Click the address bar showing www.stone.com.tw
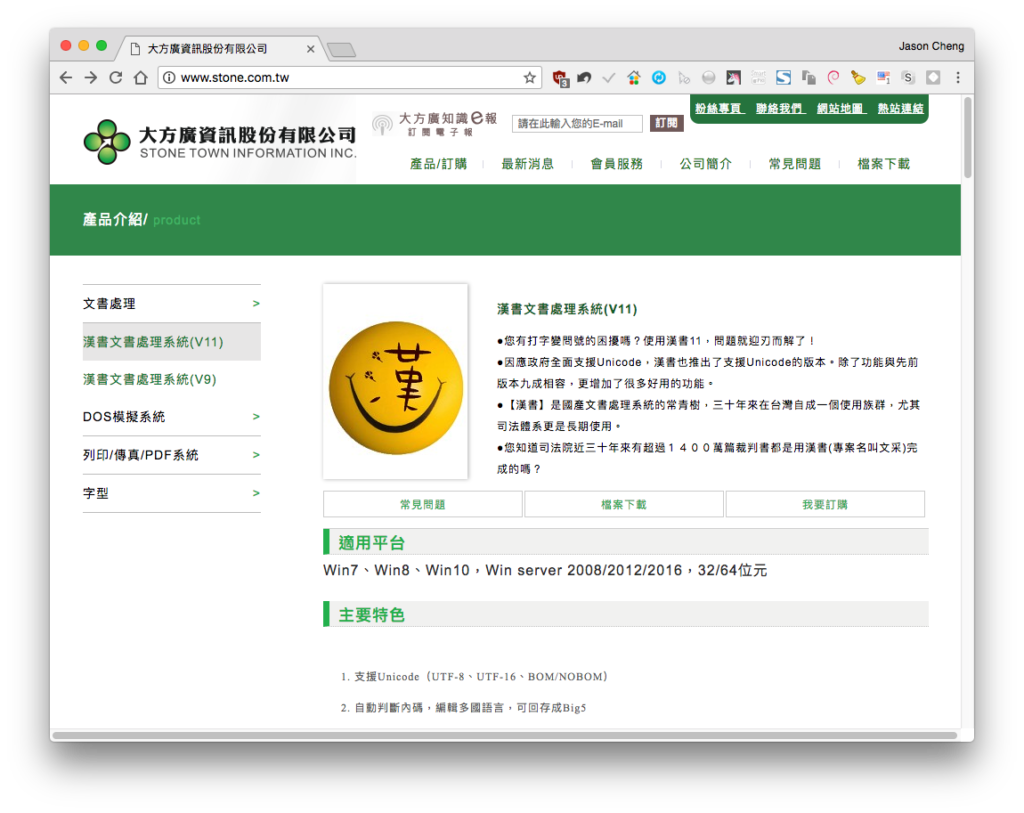 [350, 78]
